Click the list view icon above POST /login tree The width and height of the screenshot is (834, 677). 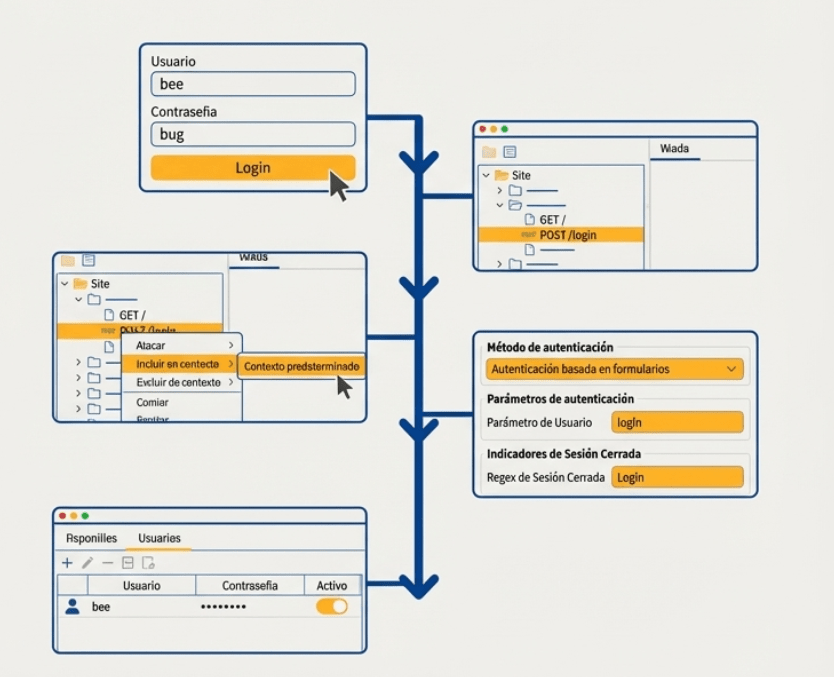click(510, 152)
